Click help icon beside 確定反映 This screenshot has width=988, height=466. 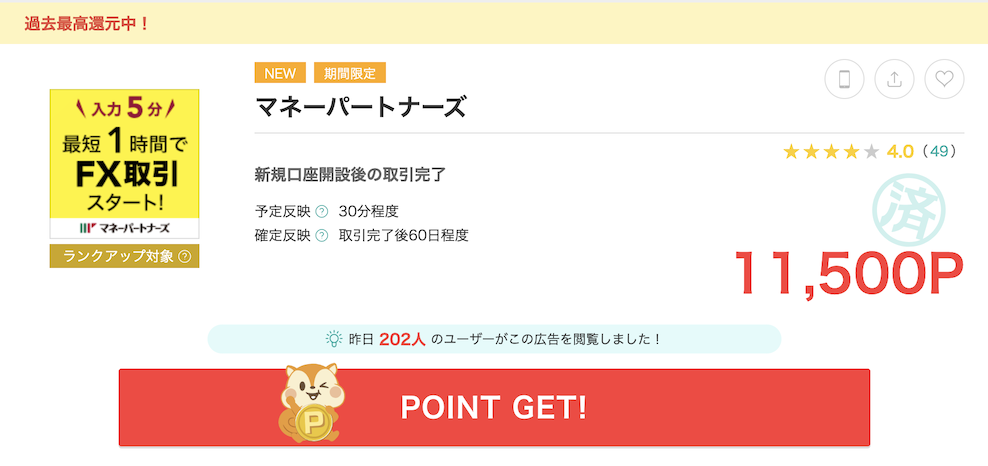(x=321, y=236)
